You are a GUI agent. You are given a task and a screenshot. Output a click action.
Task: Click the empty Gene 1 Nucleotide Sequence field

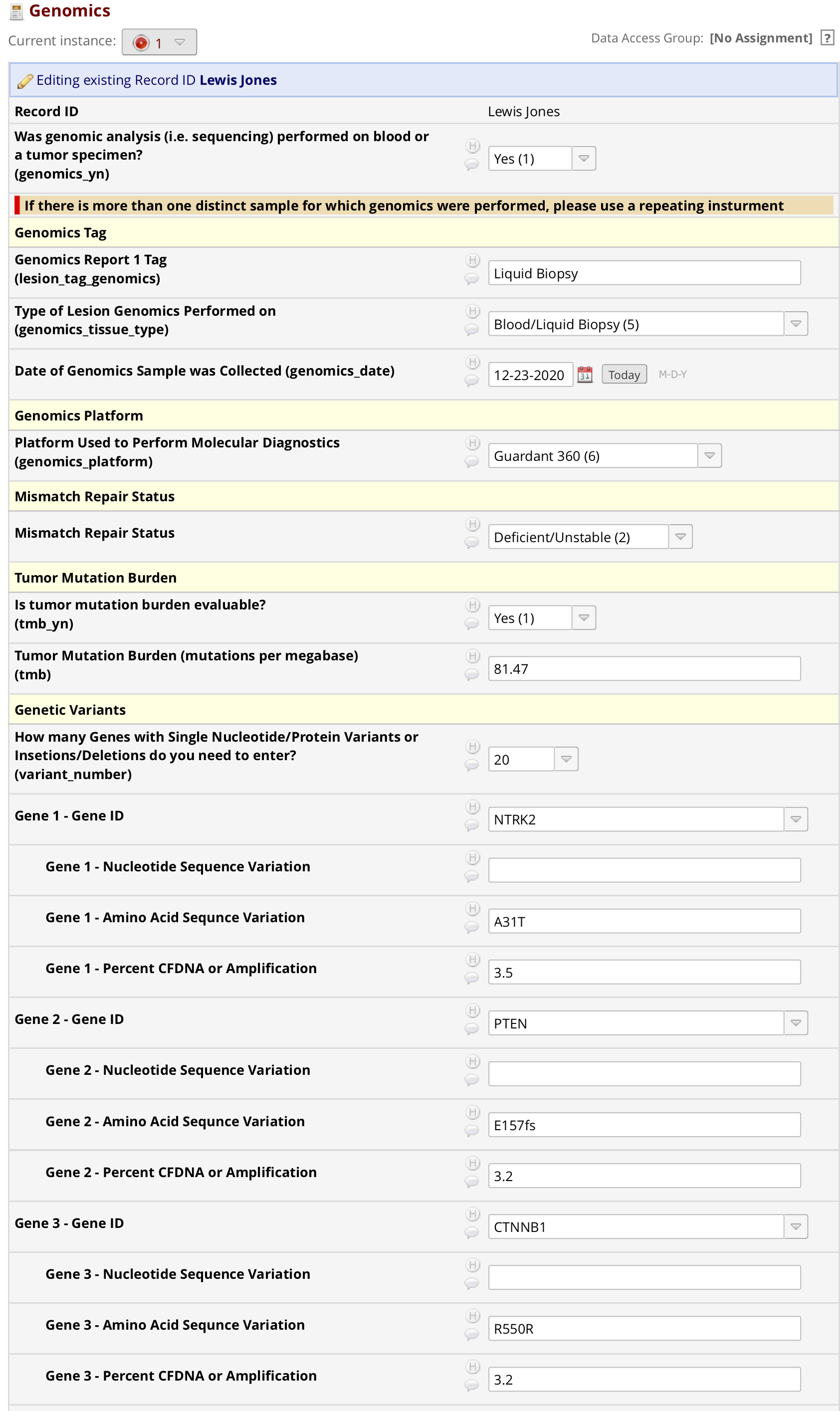click(x=644, y=870)
